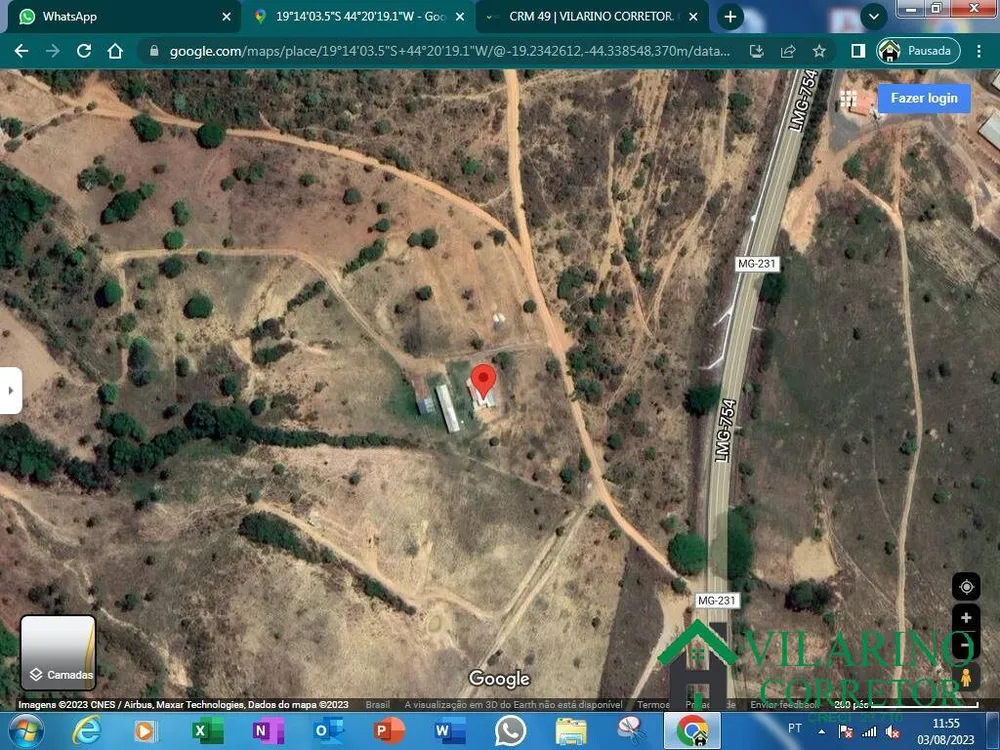
Task: Click the padlock site info icon
Action: click(x=154, y=51)
